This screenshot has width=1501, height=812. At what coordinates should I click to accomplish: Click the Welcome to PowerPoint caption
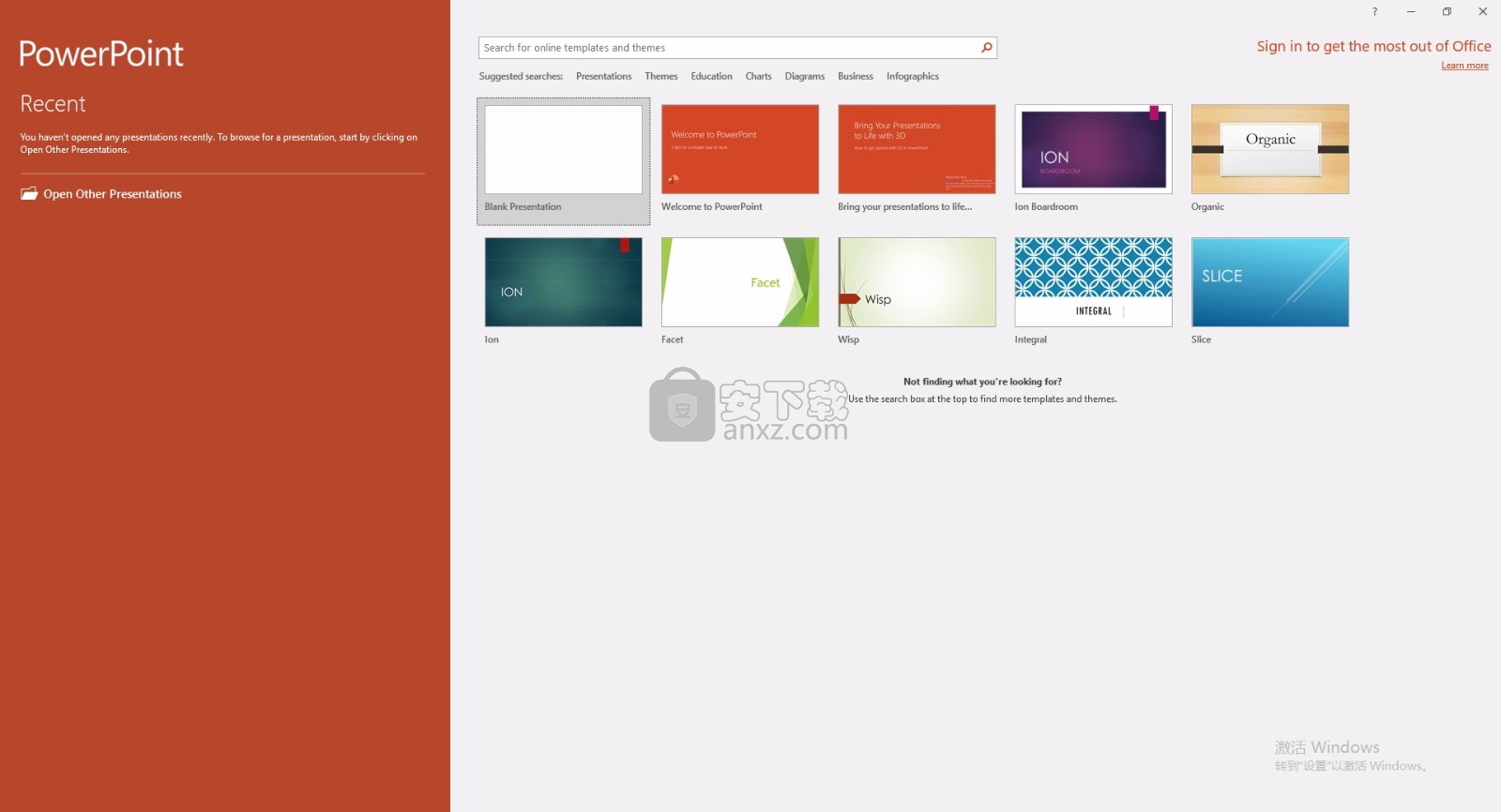click(x=711, y=206)
